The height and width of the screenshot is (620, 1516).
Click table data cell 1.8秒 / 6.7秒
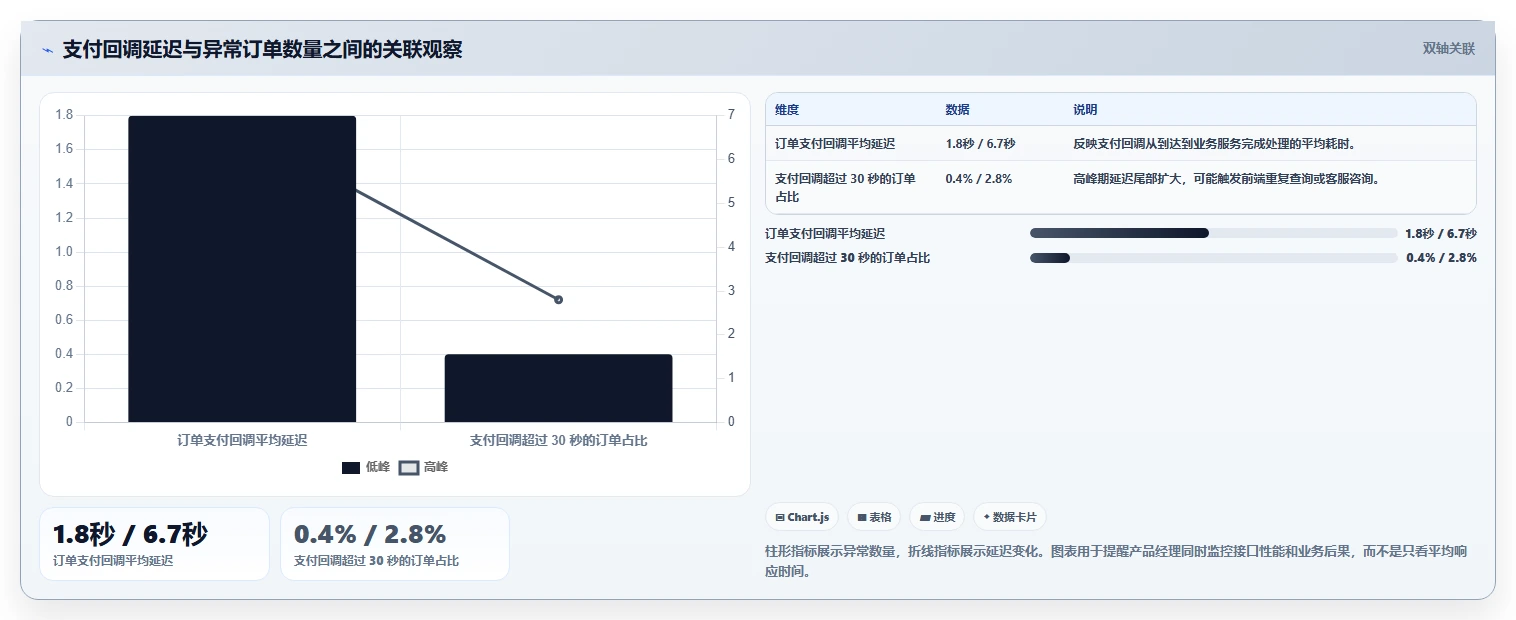pyautogui.click(x=980, y=144)
